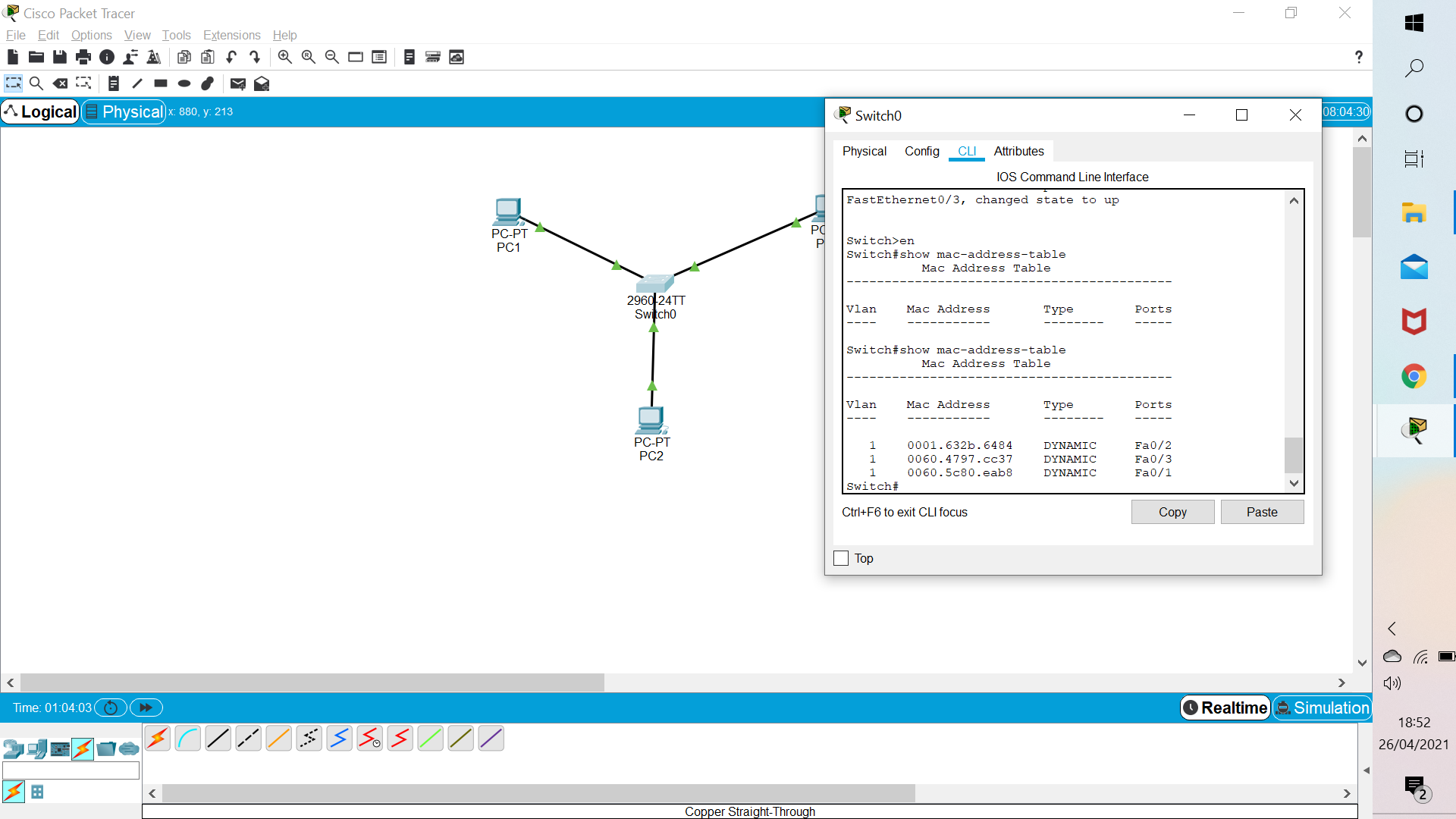Select the orange Fiber cable

(278, 738)
